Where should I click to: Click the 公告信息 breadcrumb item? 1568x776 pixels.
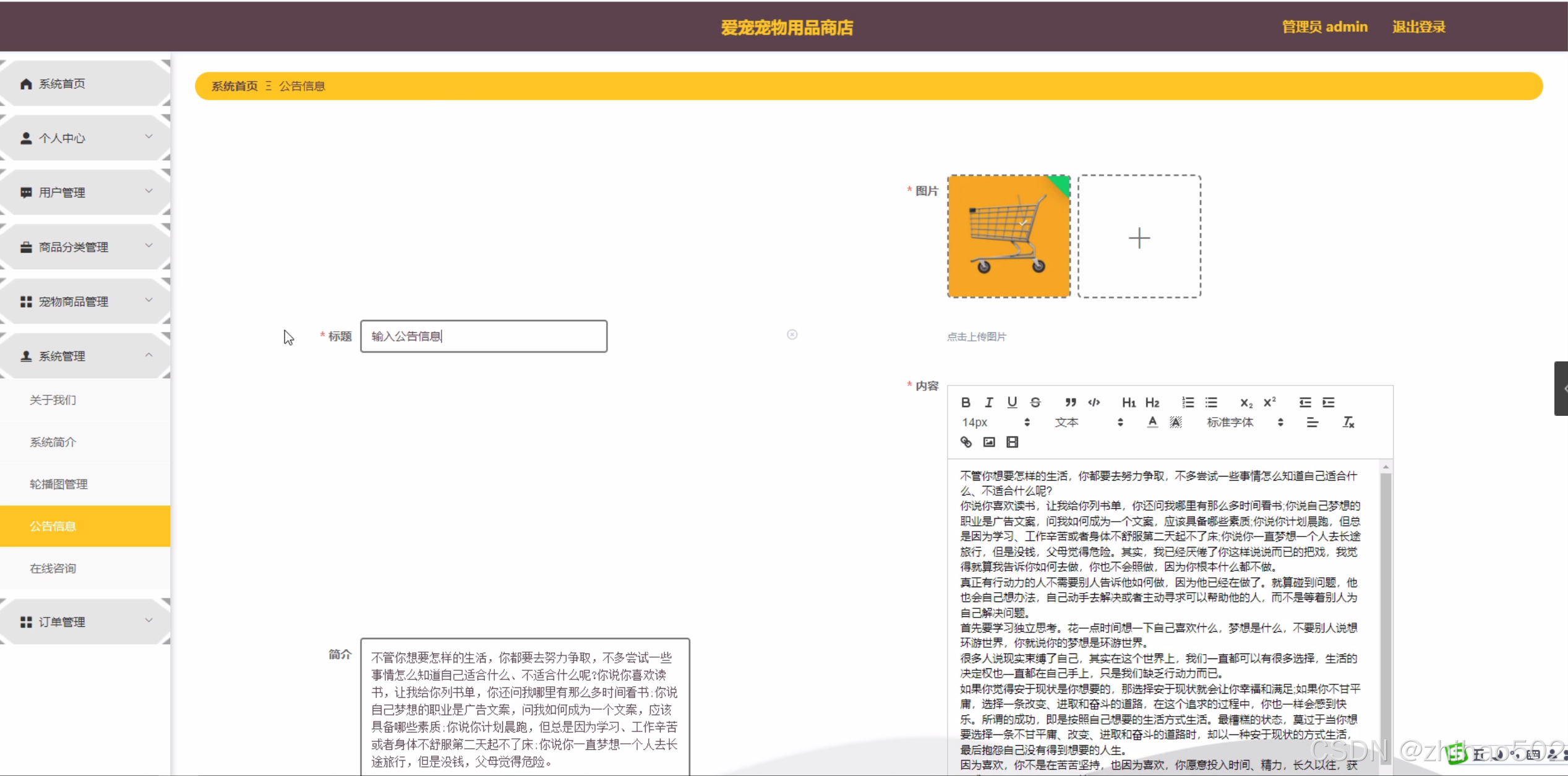tap(302, 86)
